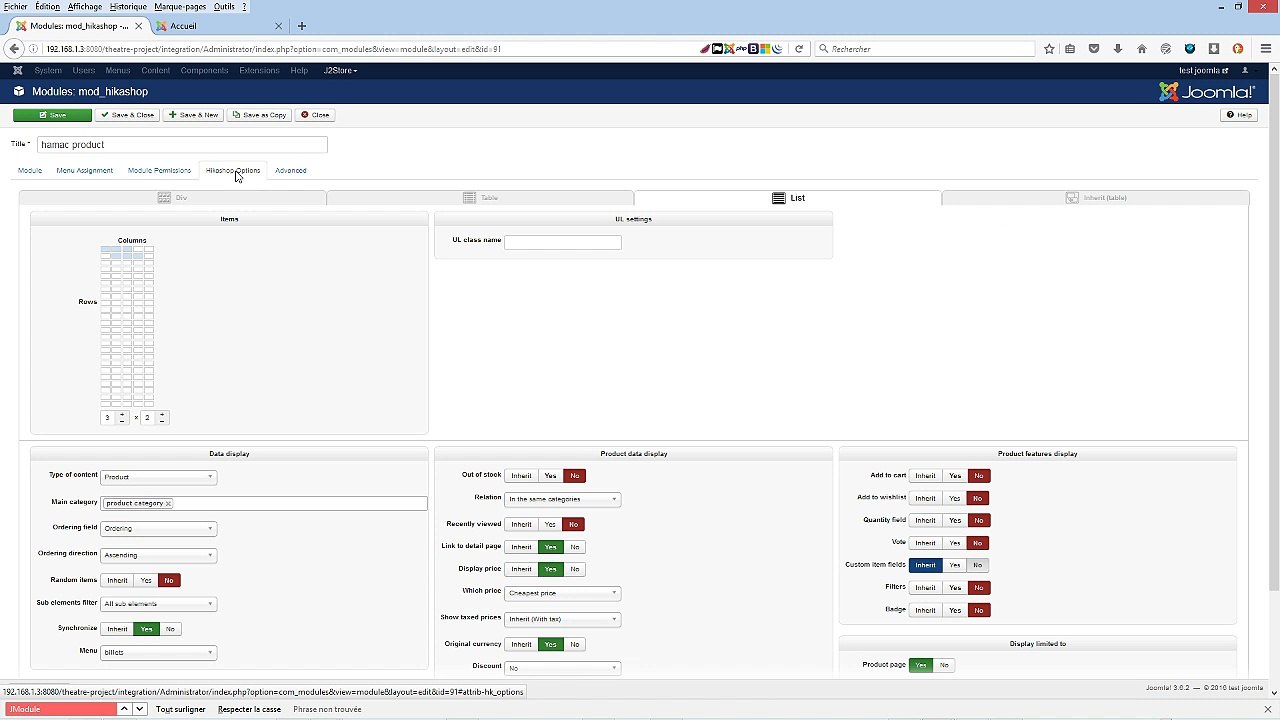Set Add to cart to Yes

click(955, 476)
